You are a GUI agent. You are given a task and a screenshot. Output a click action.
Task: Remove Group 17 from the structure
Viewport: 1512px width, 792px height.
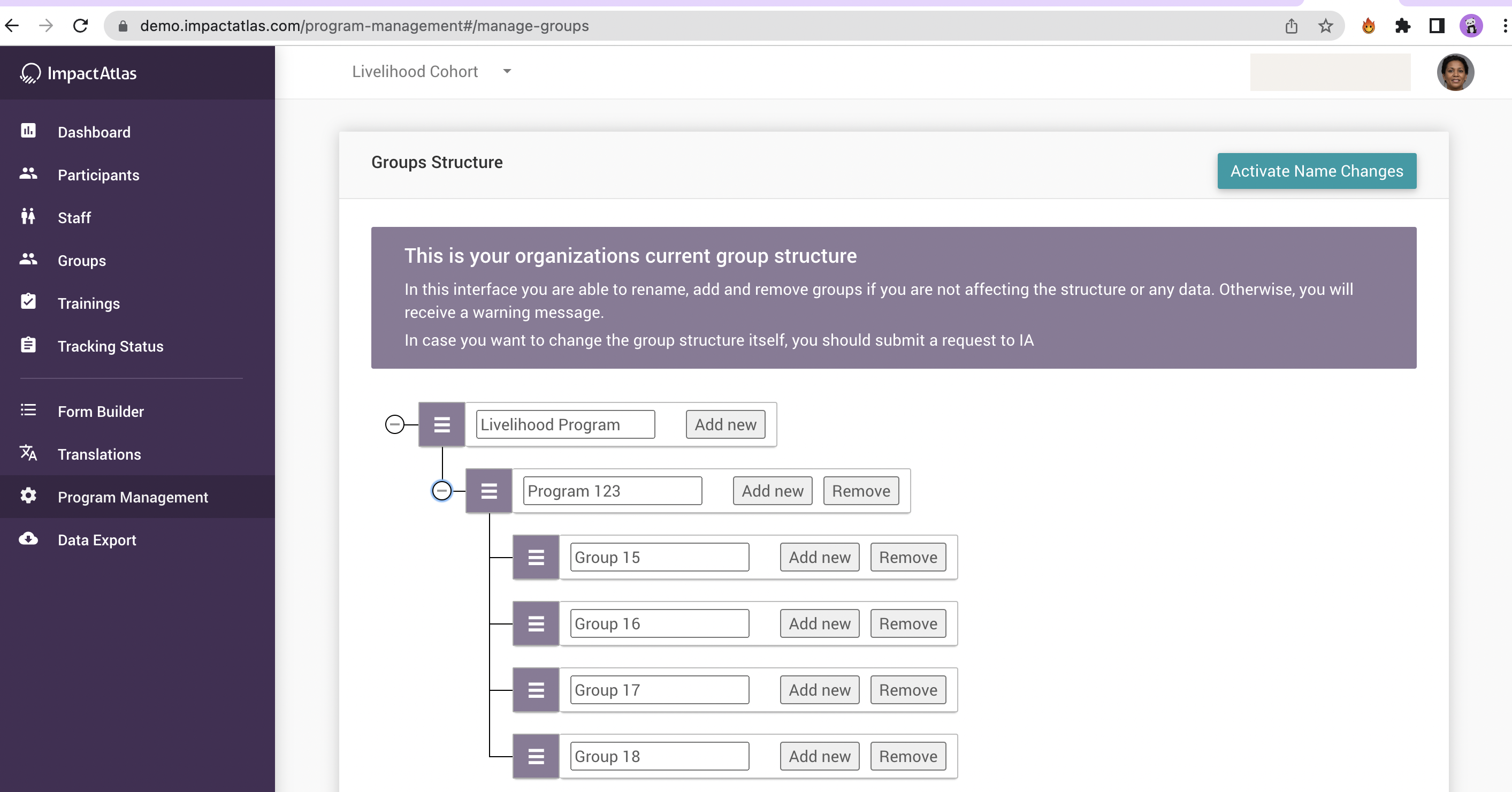pyautogui.click(x=907, y=690)
